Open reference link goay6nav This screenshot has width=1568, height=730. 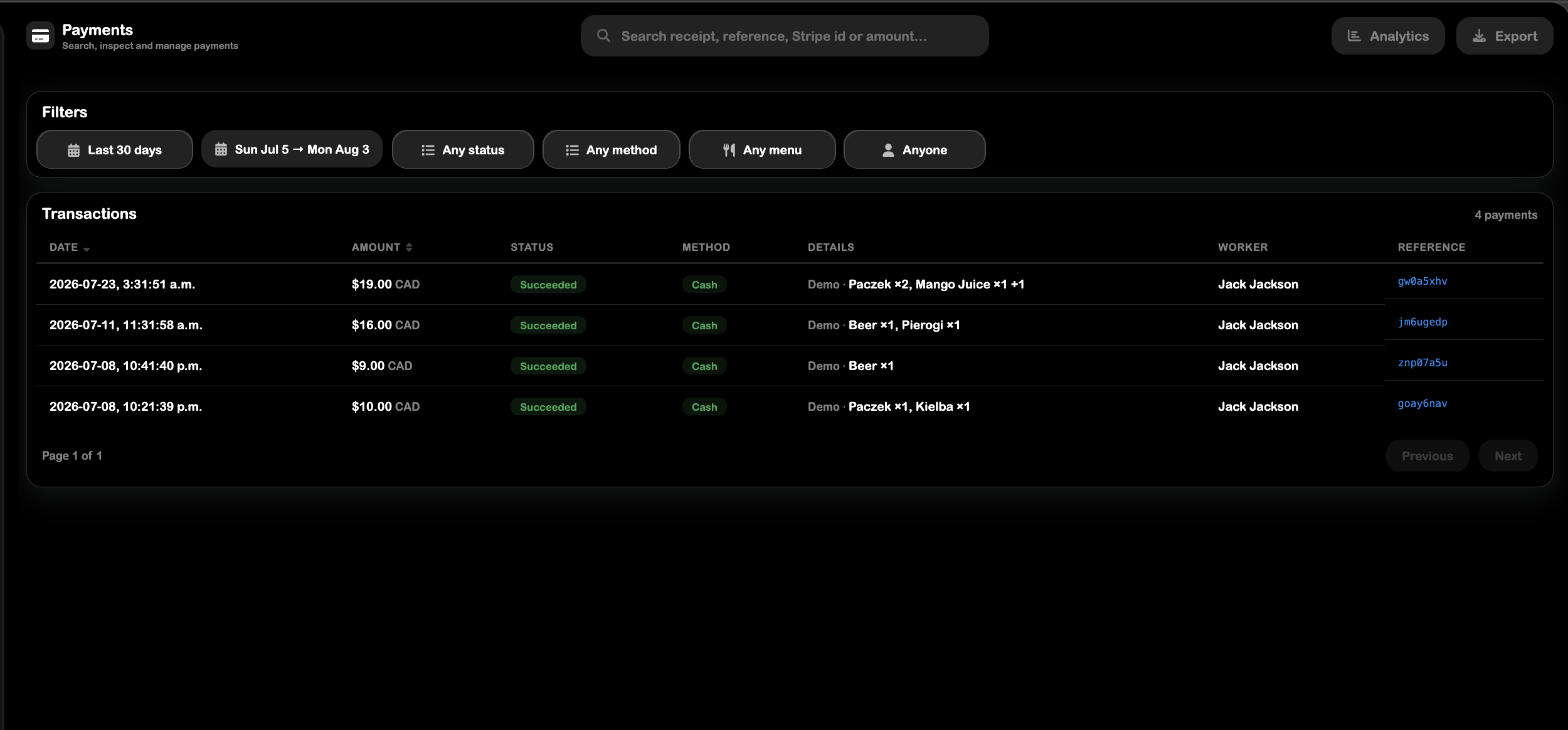tap(1422, 403)
